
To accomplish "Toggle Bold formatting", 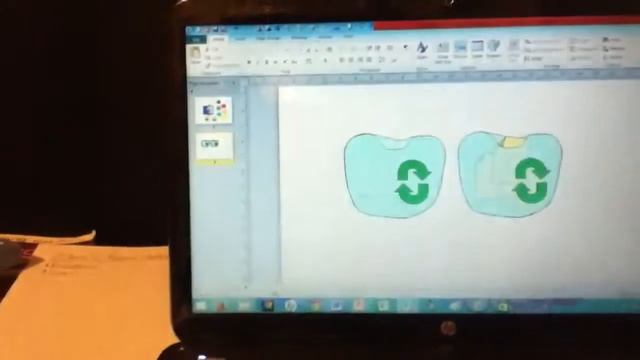I will point(249,62).
